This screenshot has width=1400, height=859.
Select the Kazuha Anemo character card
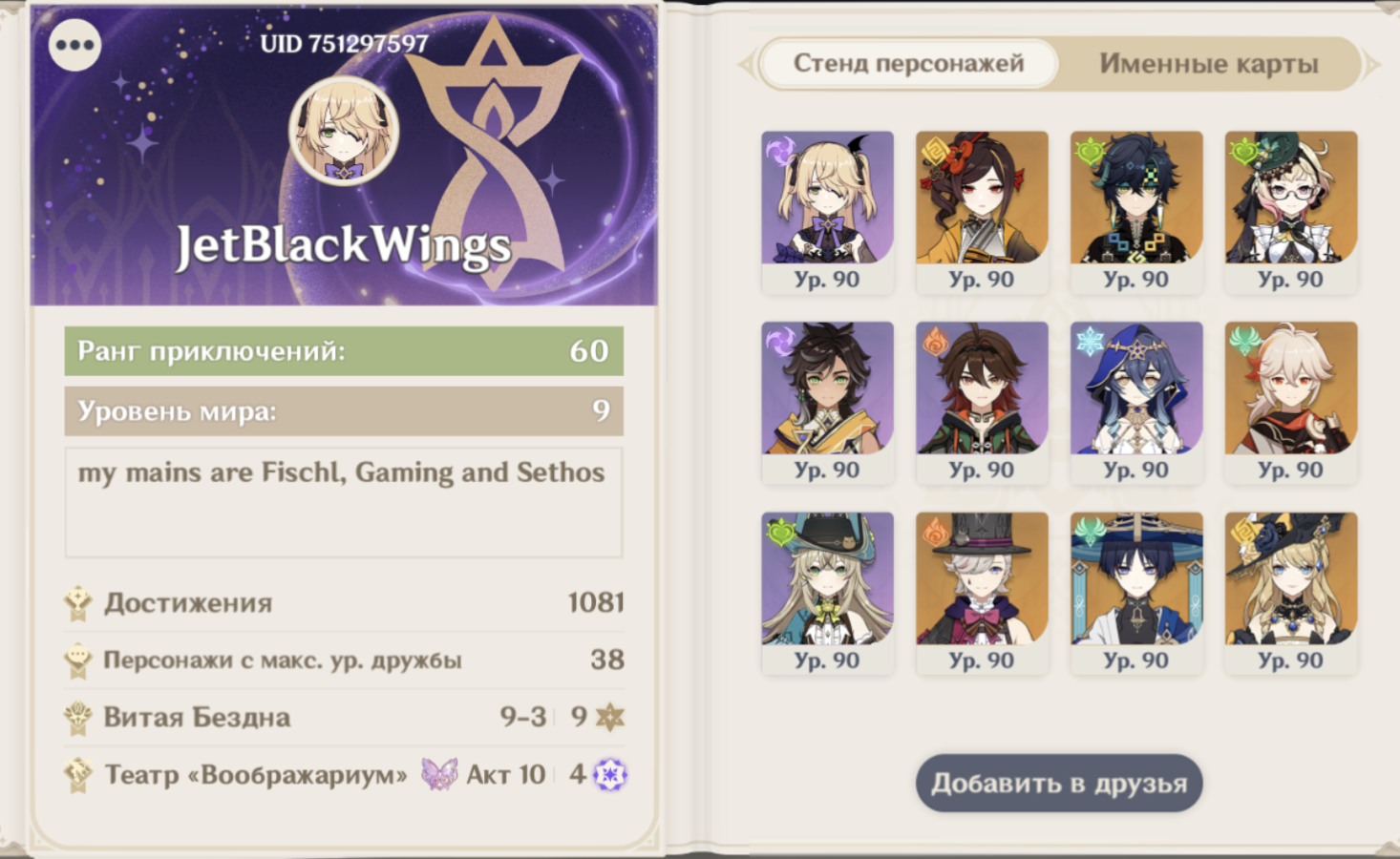coord(1291,403)
